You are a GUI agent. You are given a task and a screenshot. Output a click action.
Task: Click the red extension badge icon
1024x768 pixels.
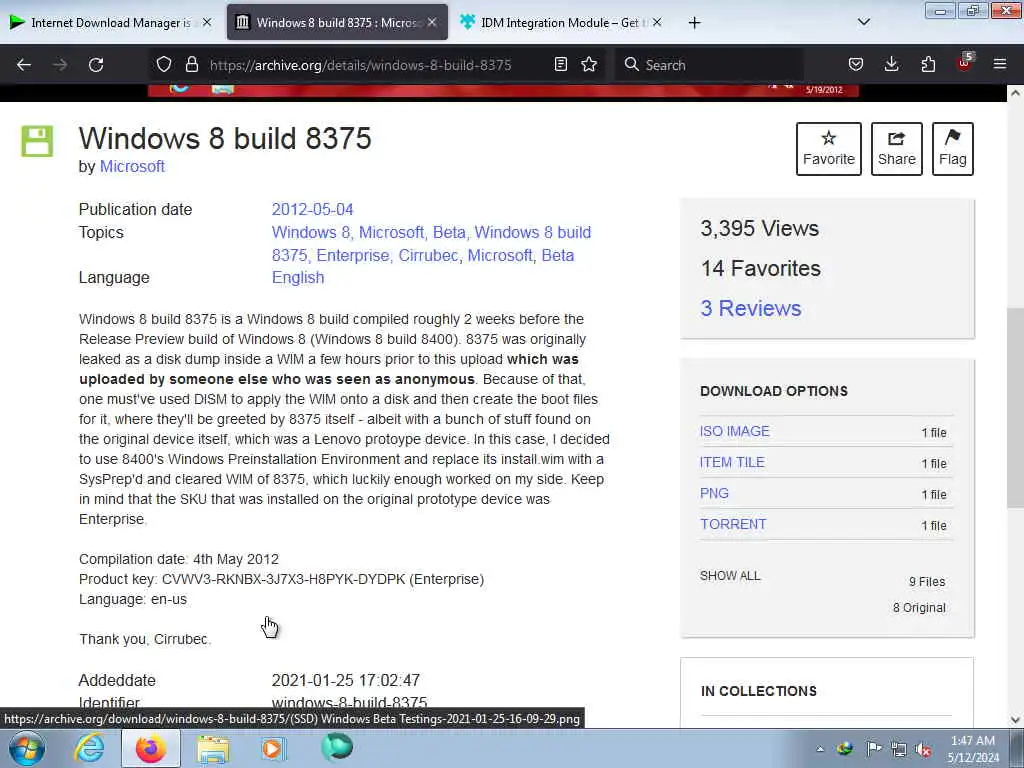click(965, 63)
